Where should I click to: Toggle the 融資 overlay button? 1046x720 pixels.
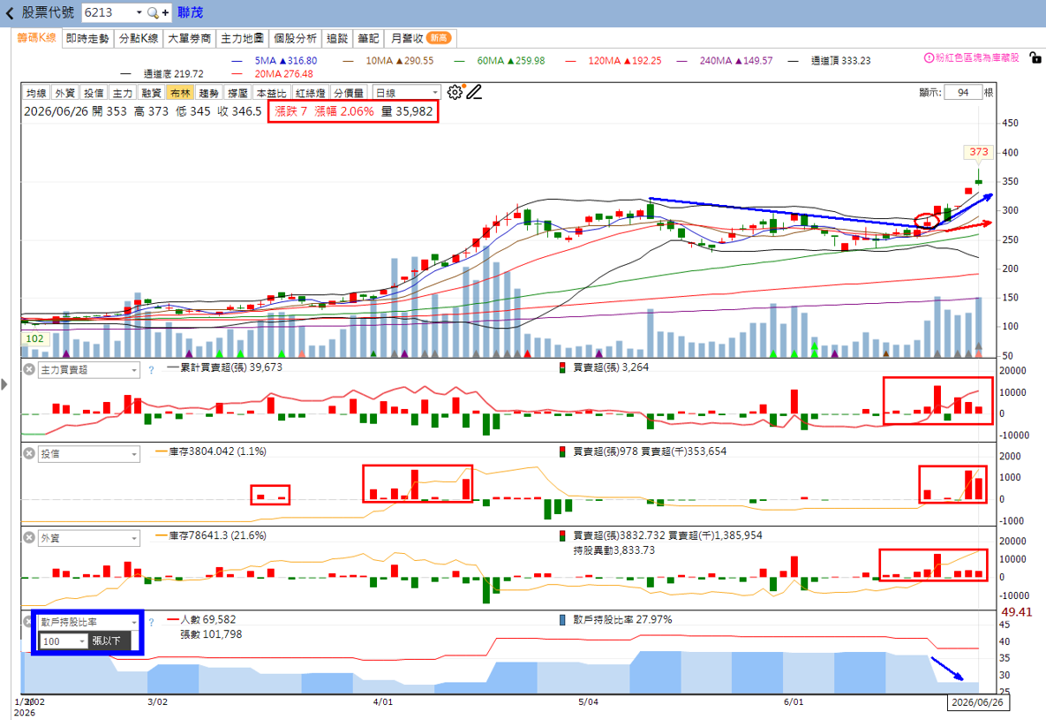(x=151, y=93)
